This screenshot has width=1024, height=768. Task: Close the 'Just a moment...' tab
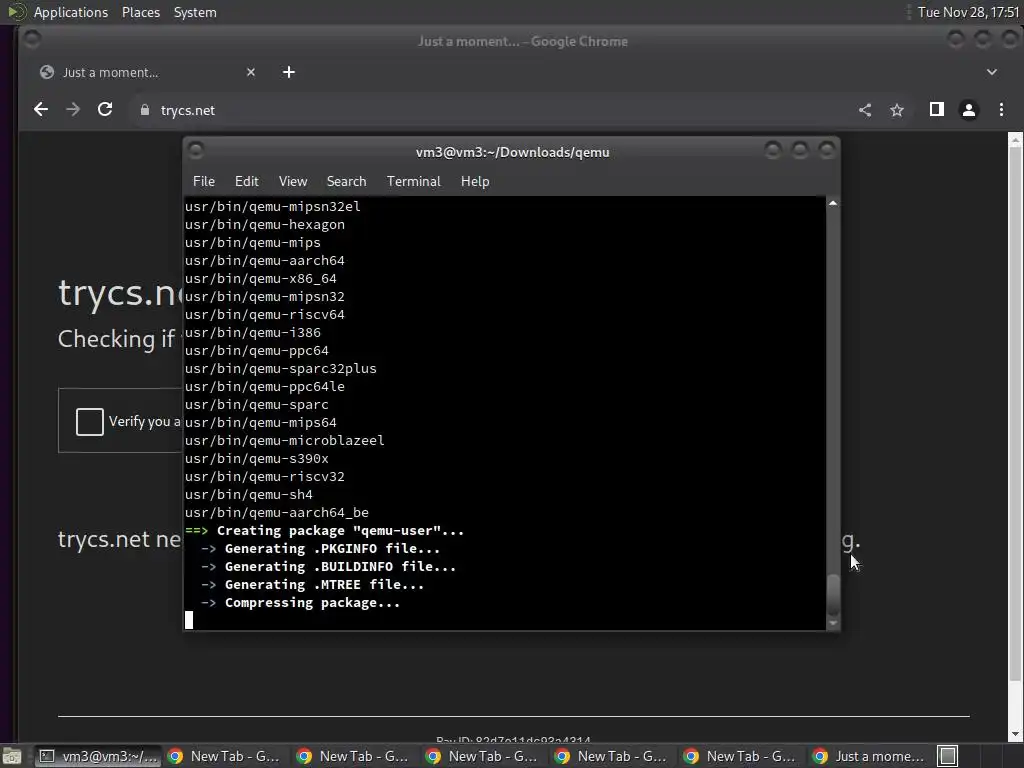coord(251,72)
